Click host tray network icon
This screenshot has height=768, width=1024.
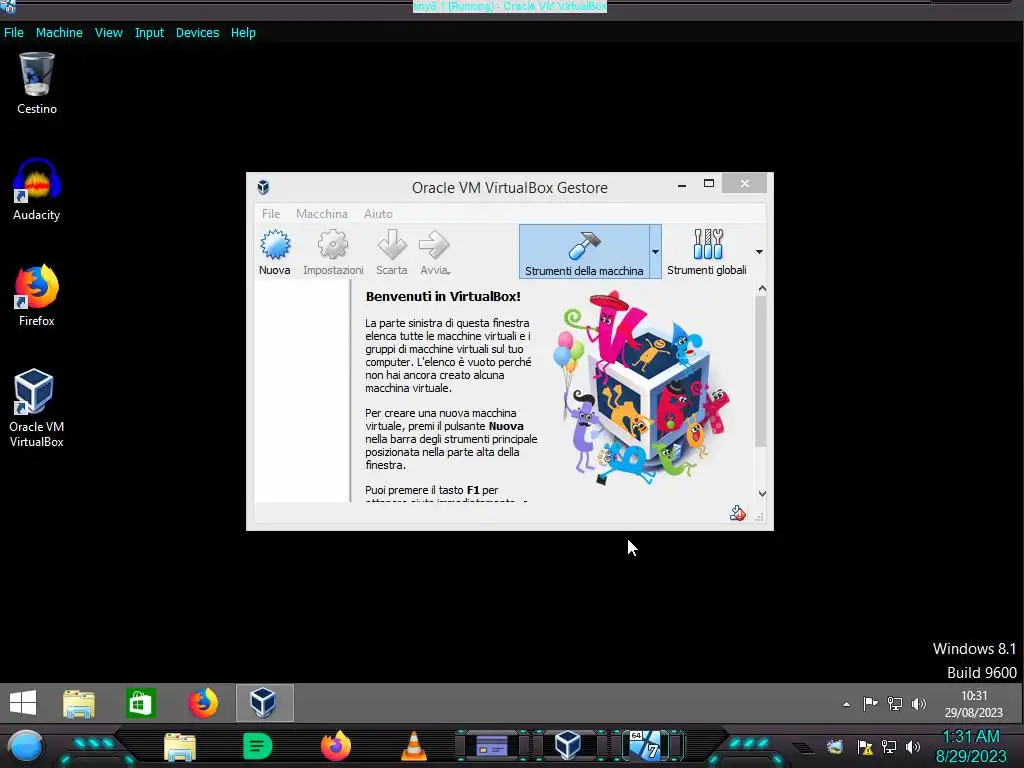click(x=889, y=746)
